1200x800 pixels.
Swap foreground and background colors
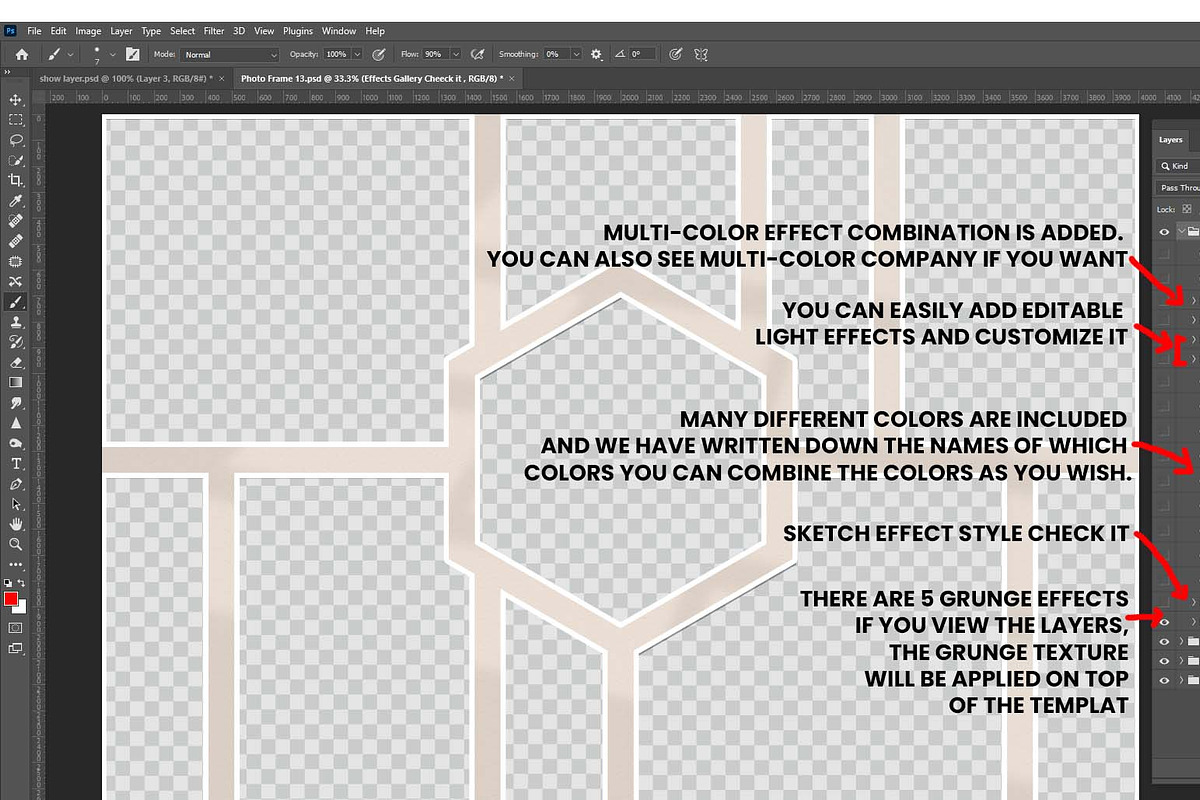pos(22,582)
